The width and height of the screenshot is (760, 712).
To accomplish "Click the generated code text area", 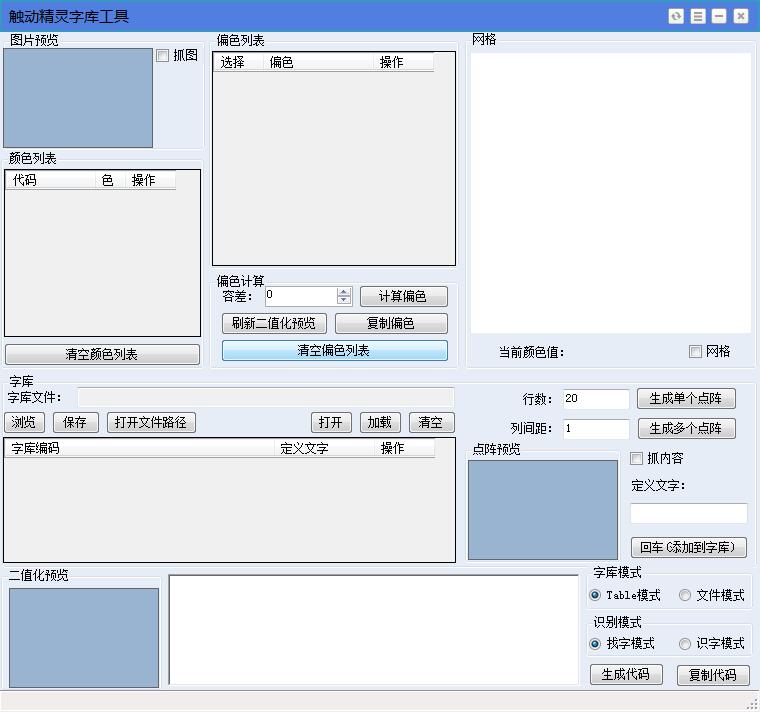I will (374, 630).
